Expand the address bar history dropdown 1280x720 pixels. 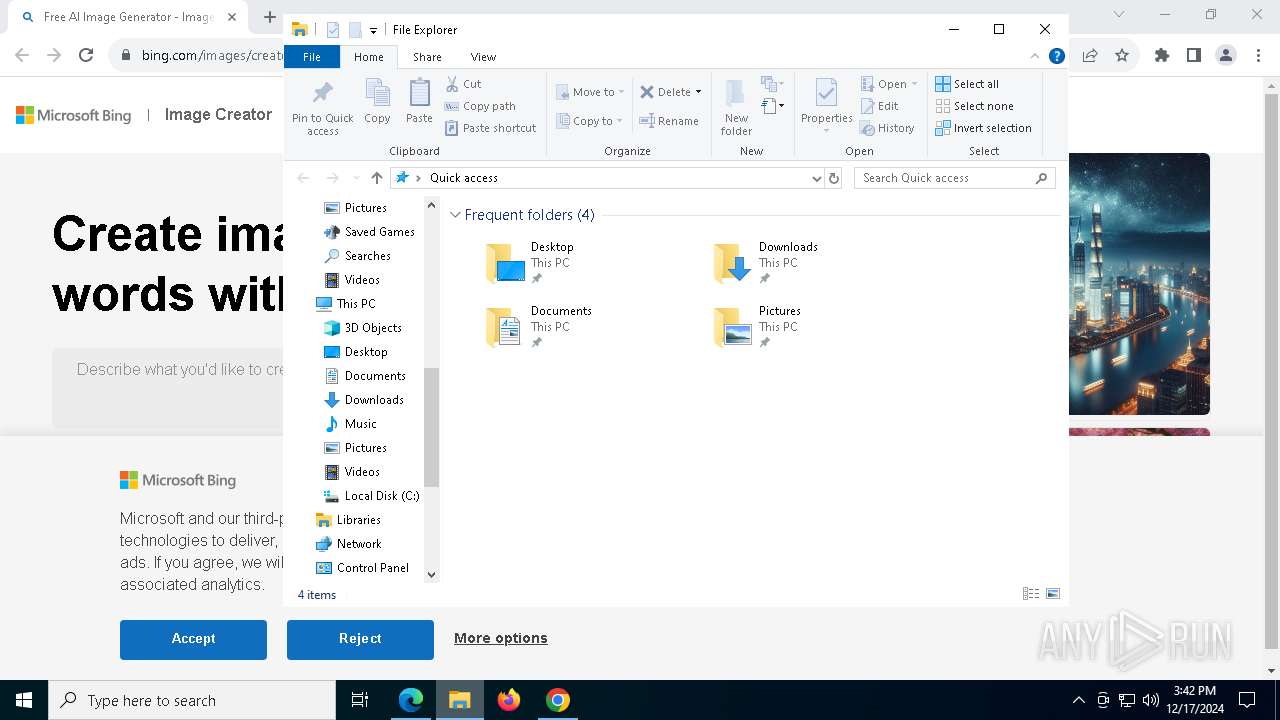coord(817,178)
